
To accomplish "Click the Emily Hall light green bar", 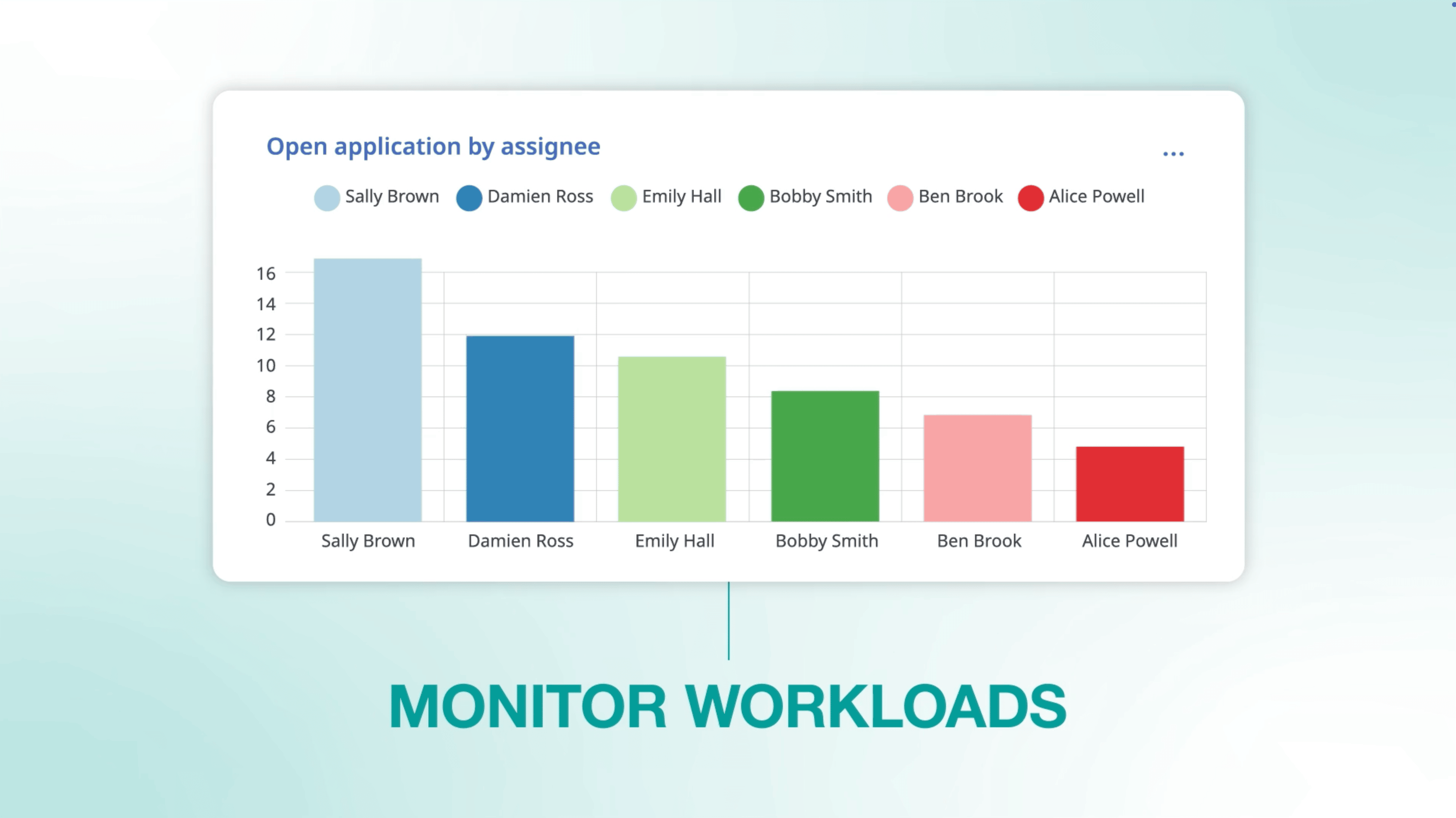I will point(672,439).
